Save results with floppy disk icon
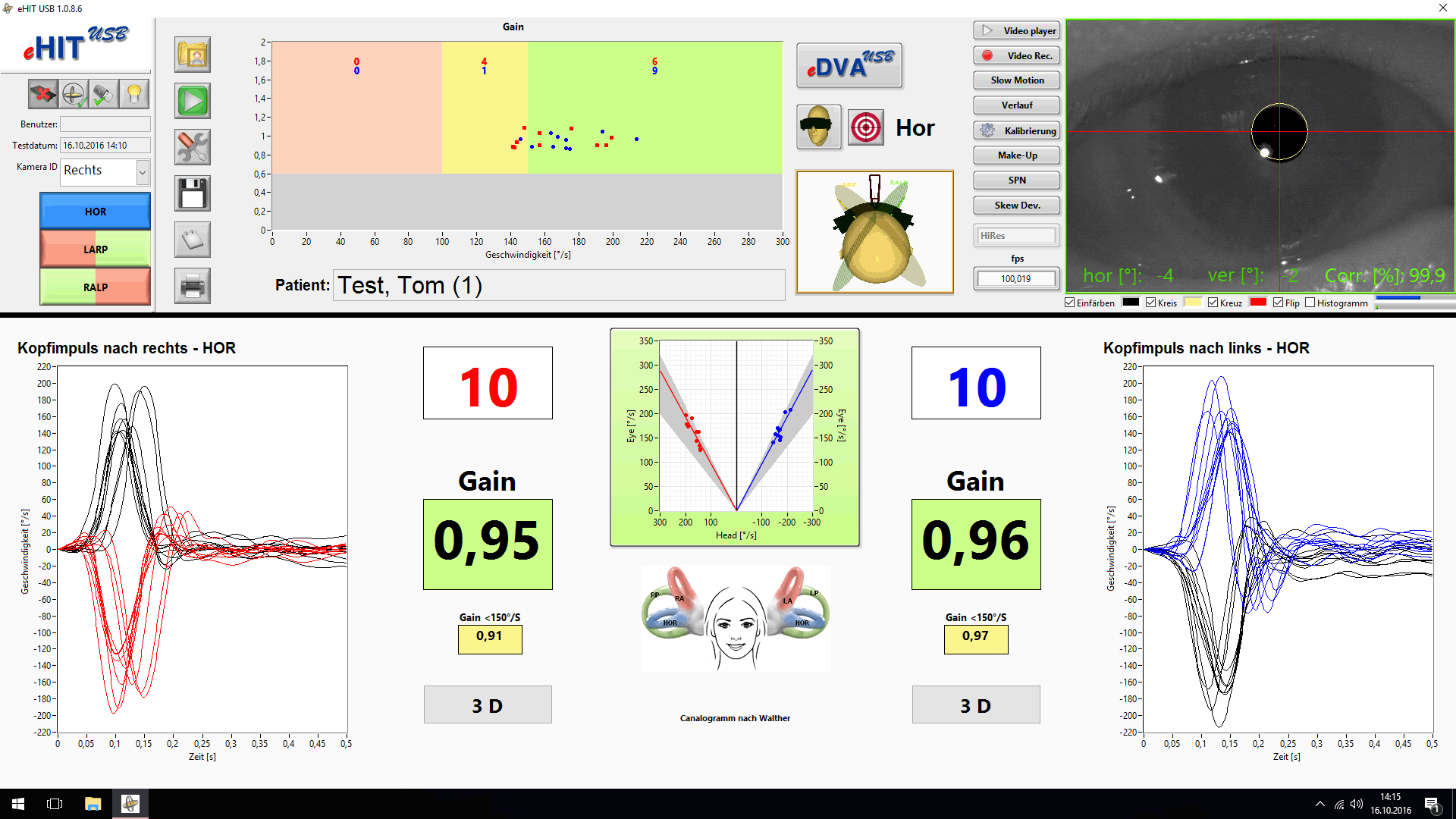1456x819 pixels. click(x=193, y=193)
